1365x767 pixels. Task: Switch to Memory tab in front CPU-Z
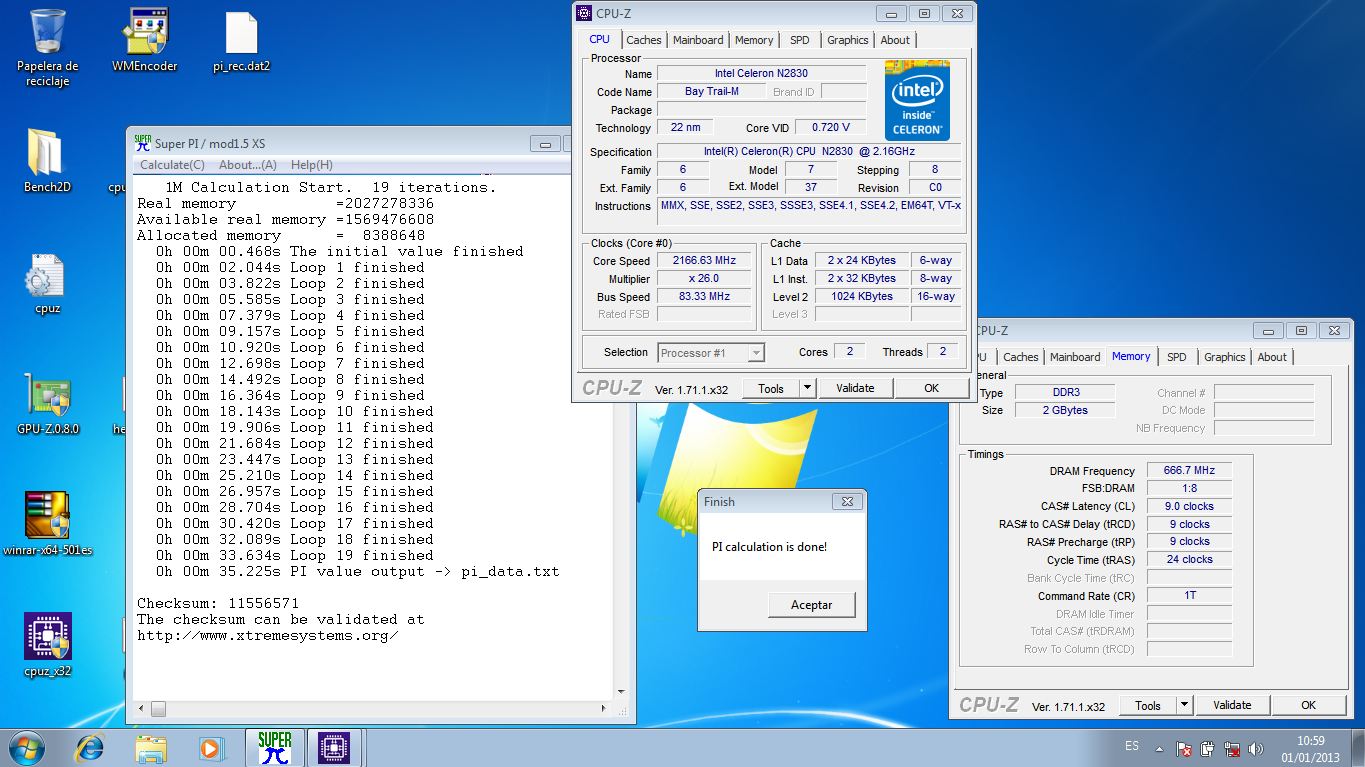point(754,40)
